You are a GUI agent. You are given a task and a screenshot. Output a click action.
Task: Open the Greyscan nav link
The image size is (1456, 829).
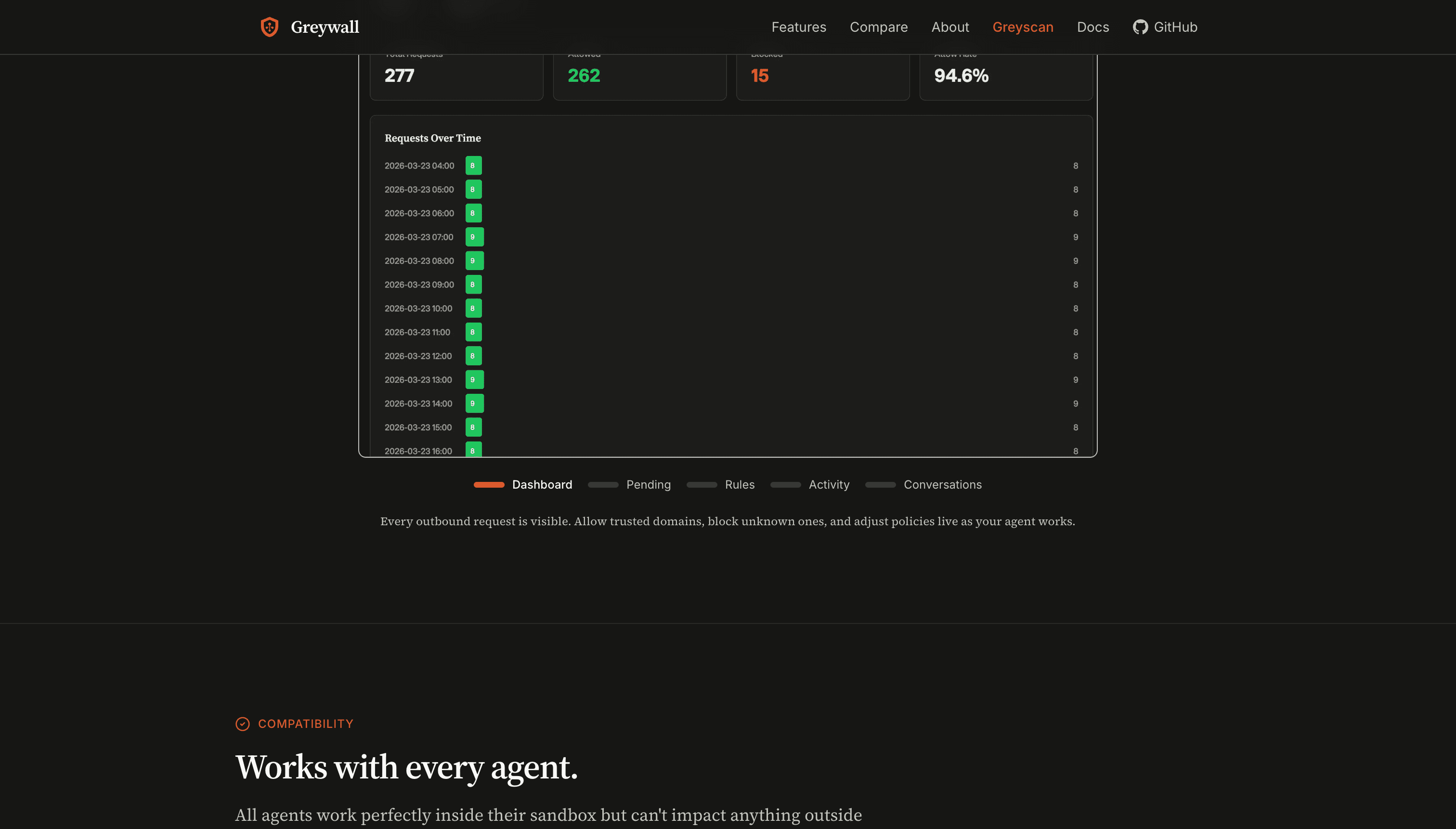pos(1023,27)
